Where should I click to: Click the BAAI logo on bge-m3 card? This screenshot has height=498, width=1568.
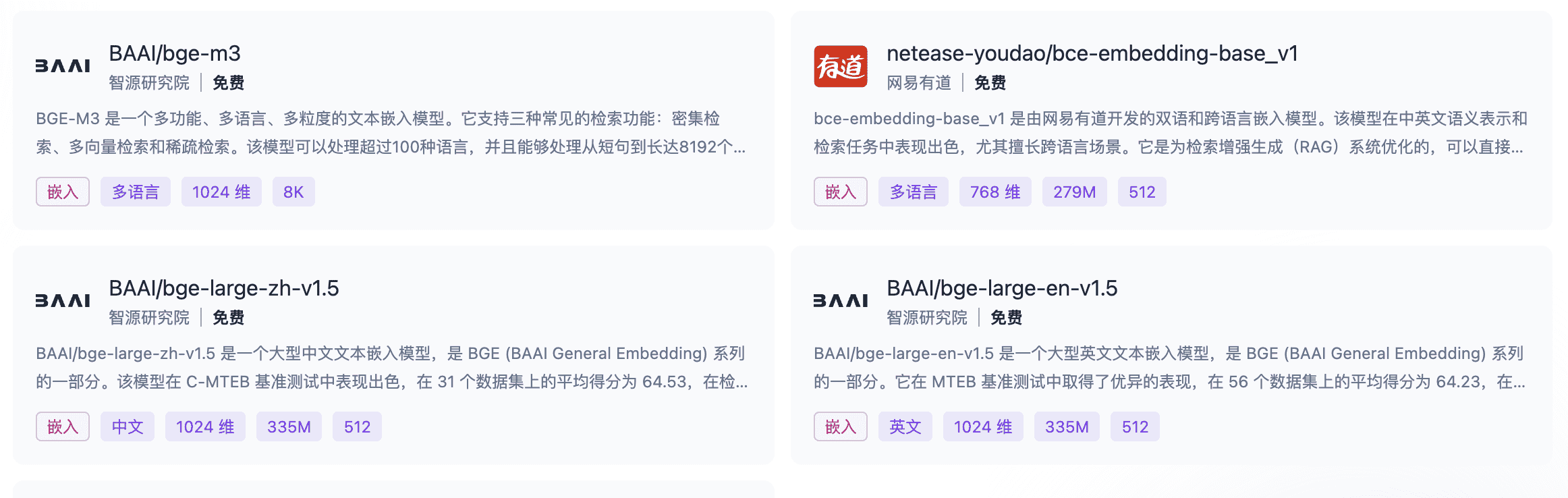63,66
